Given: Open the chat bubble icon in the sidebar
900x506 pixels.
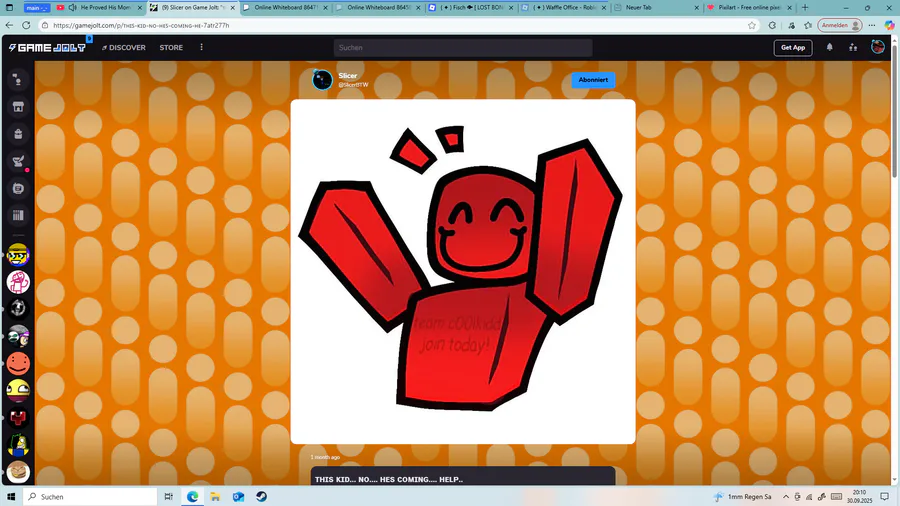Looking at the screenshot, I should pos(18,188).
